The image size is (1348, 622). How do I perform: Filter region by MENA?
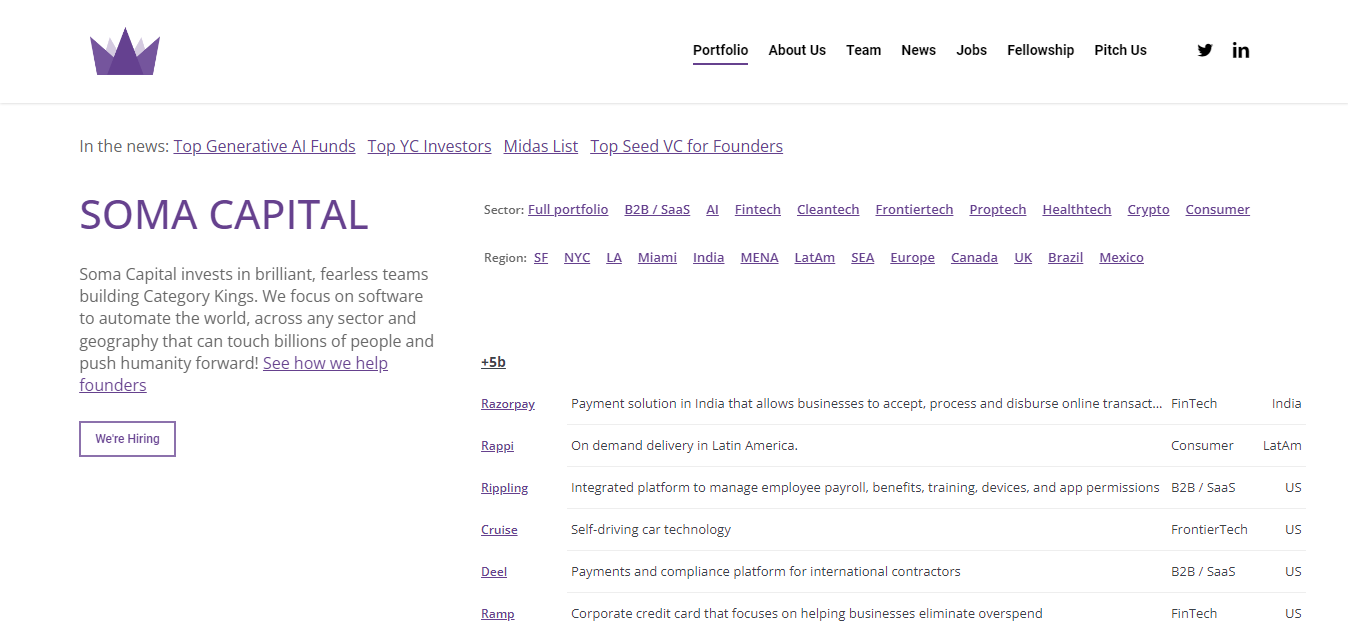(x=760, y=258)
